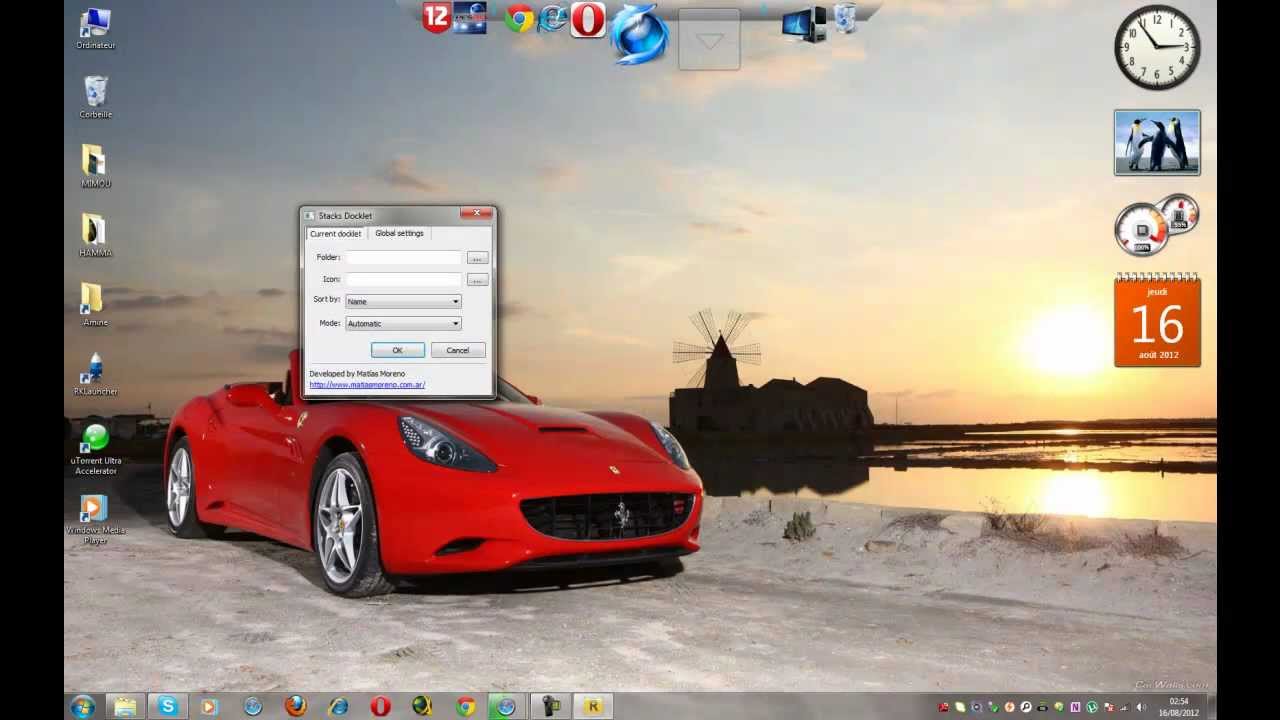
Task: Open the Mode dropdown showing Automatic
Action: pyautogui.click(x=403, y=323)
